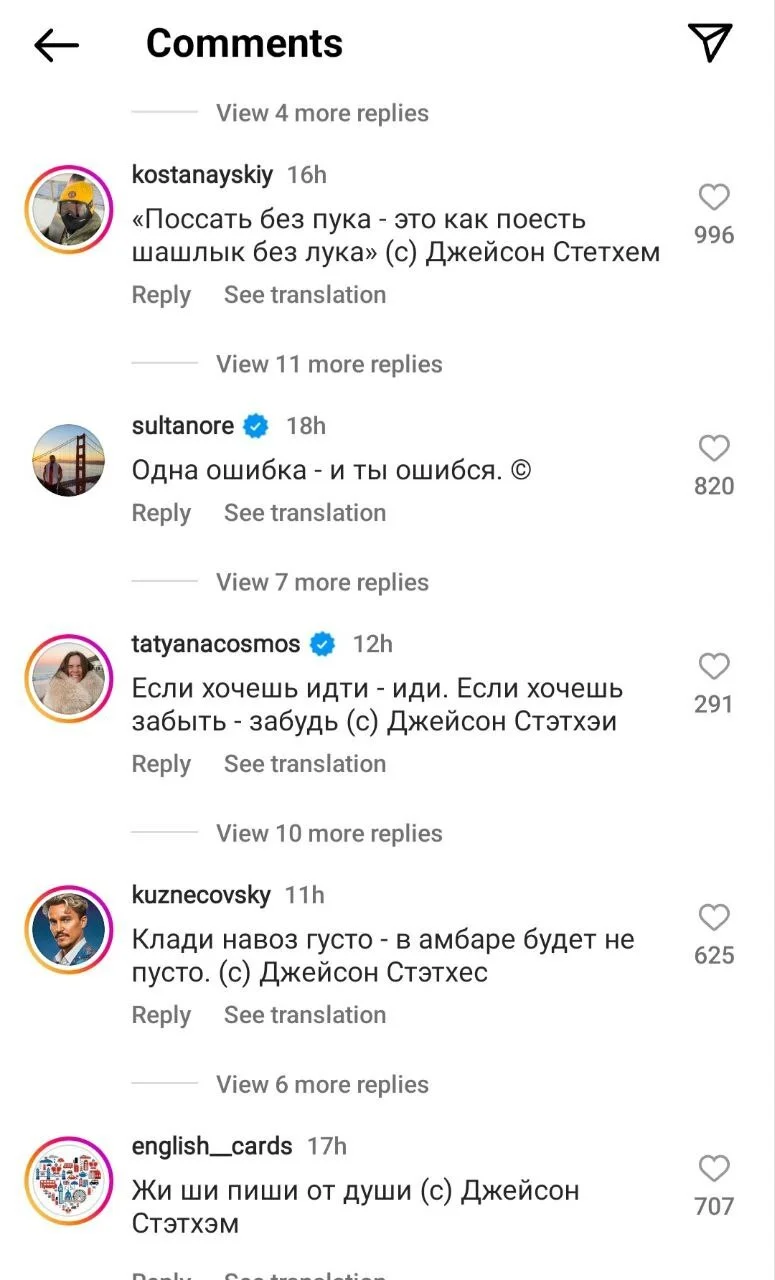Expand the 7 more replies under sultanore
775x1280 pixels.
click(x=321, y=582)
